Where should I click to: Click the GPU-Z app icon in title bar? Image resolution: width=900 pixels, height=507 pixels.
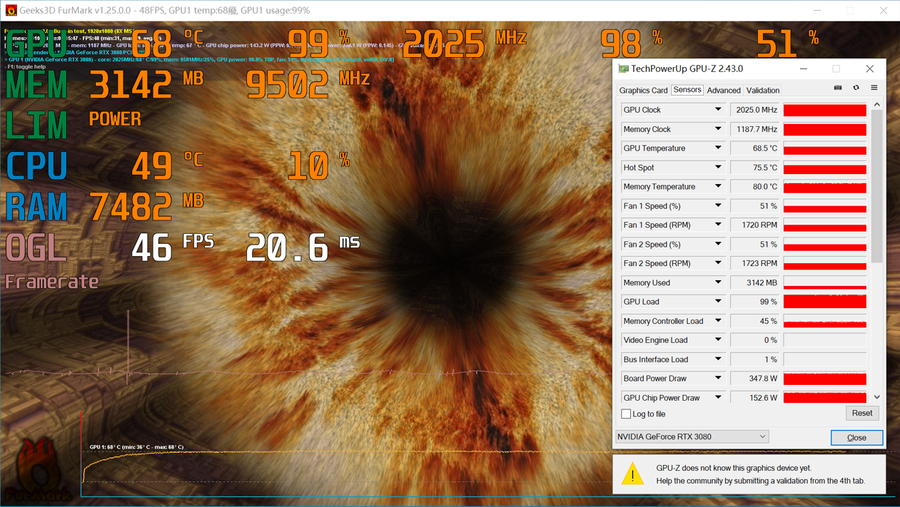pyautogui.click(x=624, y=69)
